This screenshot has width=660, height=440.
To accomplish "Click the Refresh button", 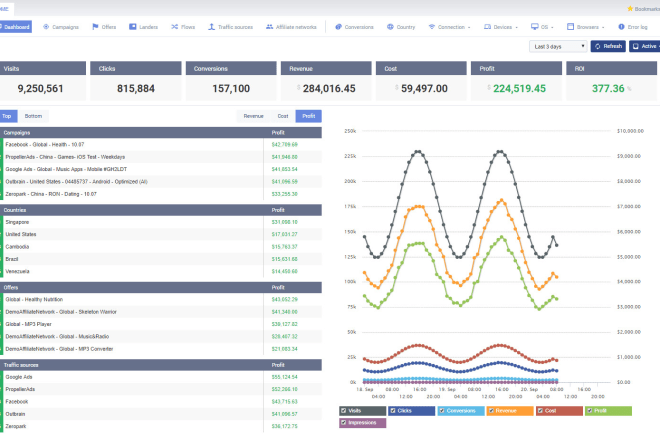I will (608, 46).
